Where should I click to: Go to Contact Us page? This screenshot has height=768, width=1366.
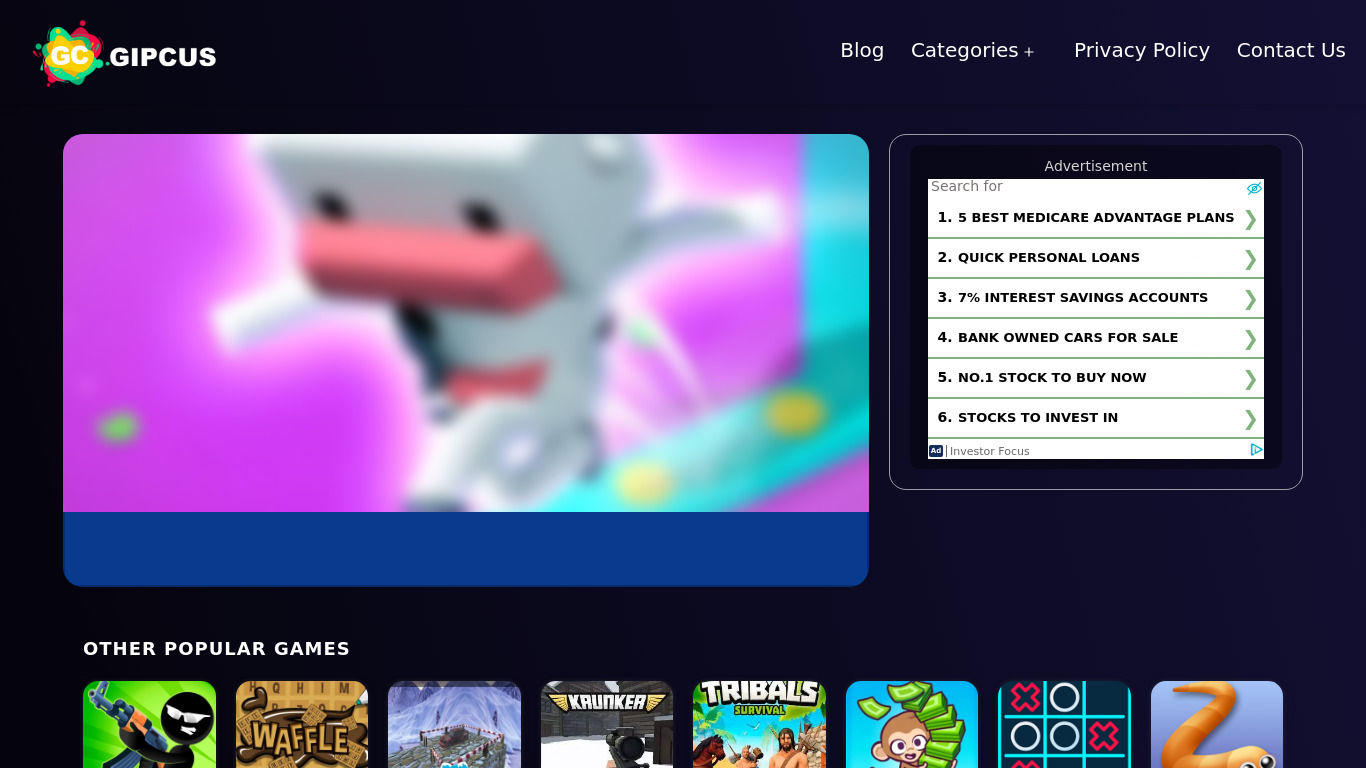click(1291, 50)
